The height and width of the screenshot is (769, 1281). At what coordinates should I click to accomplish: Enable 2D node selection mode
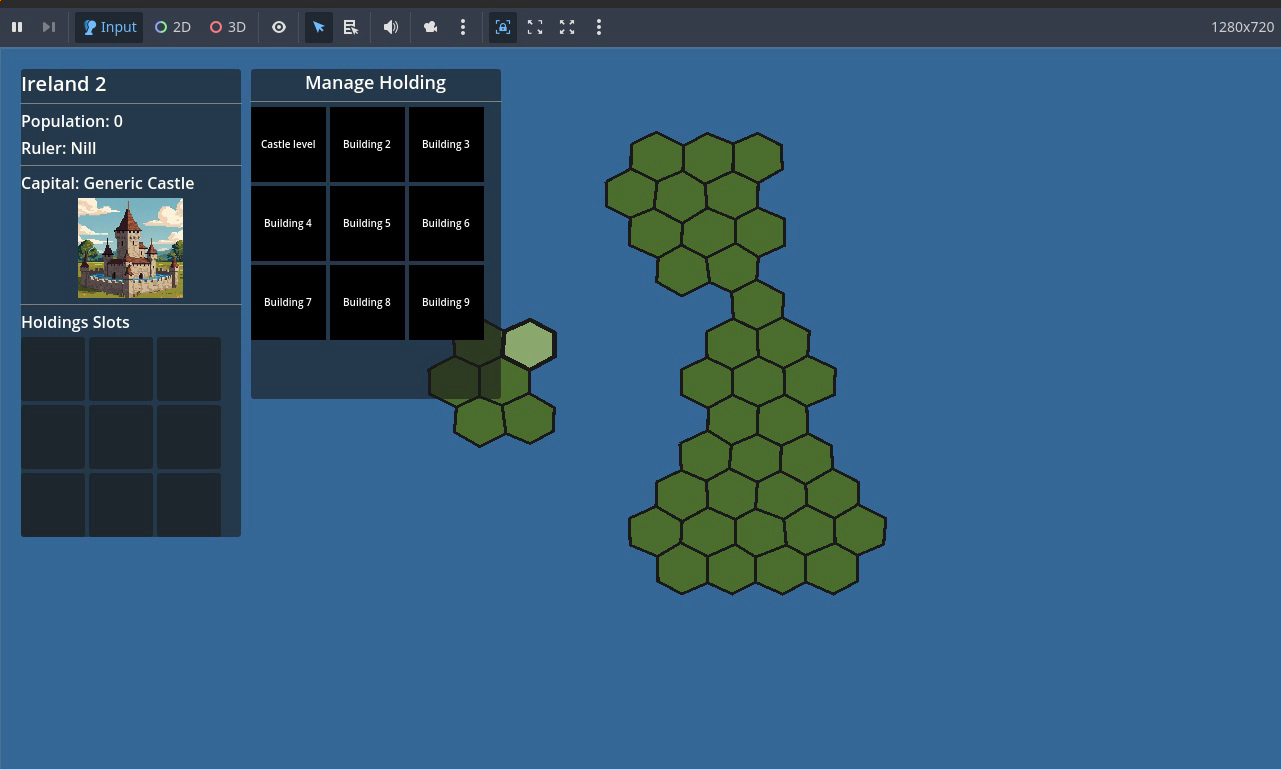[172, 27]
